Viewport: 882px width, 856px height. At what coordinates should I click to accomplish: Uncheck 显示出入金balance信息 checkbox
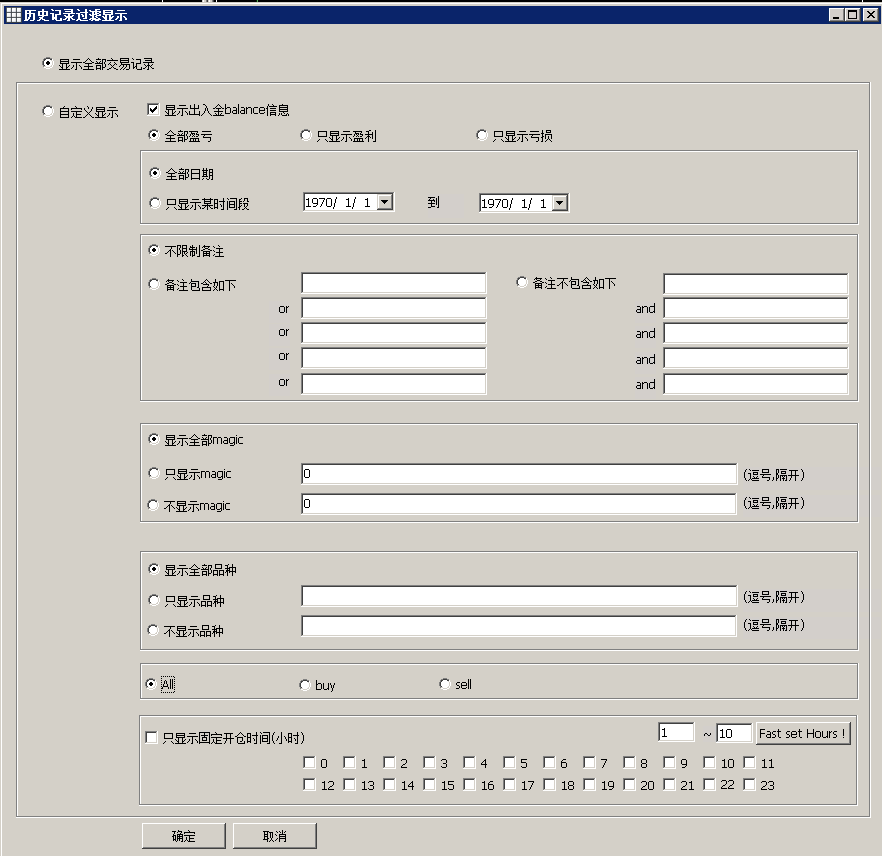[154, 110]
